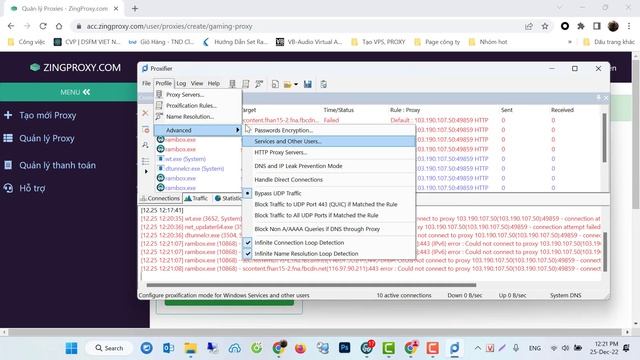Screen dimensions: 640x360
Task: Click the Time/Status column header
Action: click(x=338, y=110)
